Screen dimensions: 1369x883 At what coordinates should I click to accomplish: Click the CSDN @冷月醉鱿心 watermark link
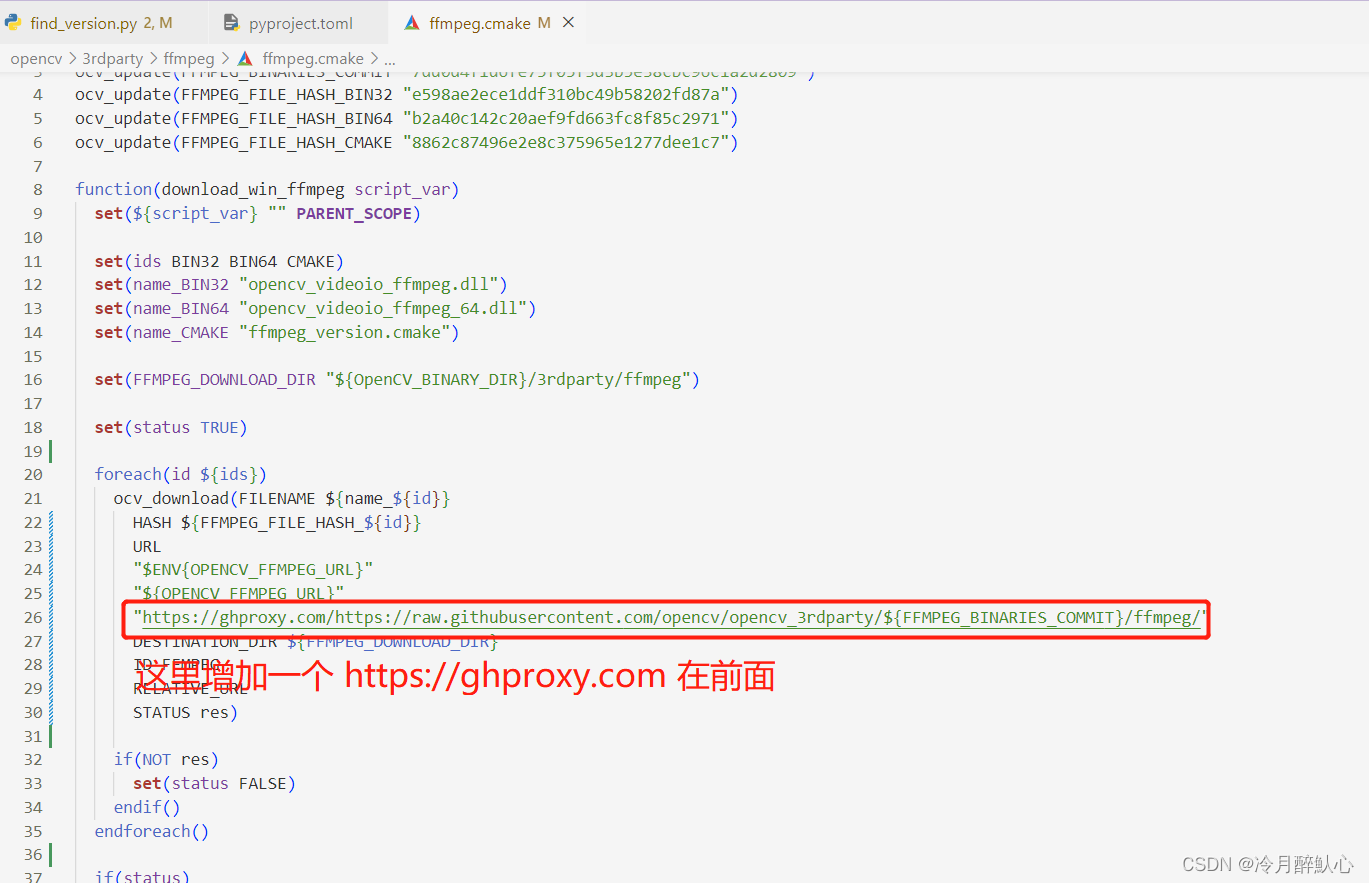1267,863
